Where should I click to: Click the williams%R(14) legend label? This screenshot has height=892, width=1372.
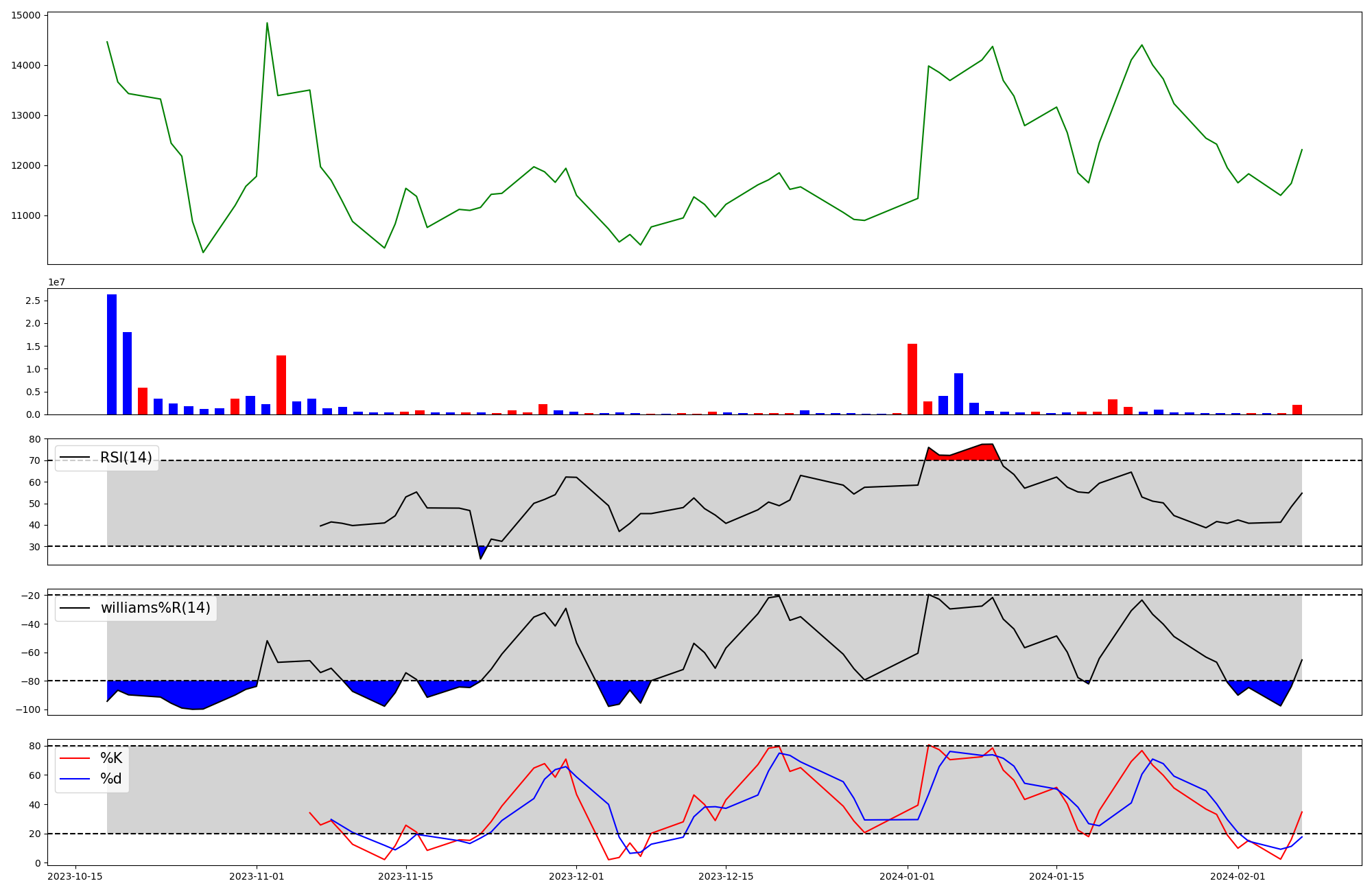click(156, 608)
